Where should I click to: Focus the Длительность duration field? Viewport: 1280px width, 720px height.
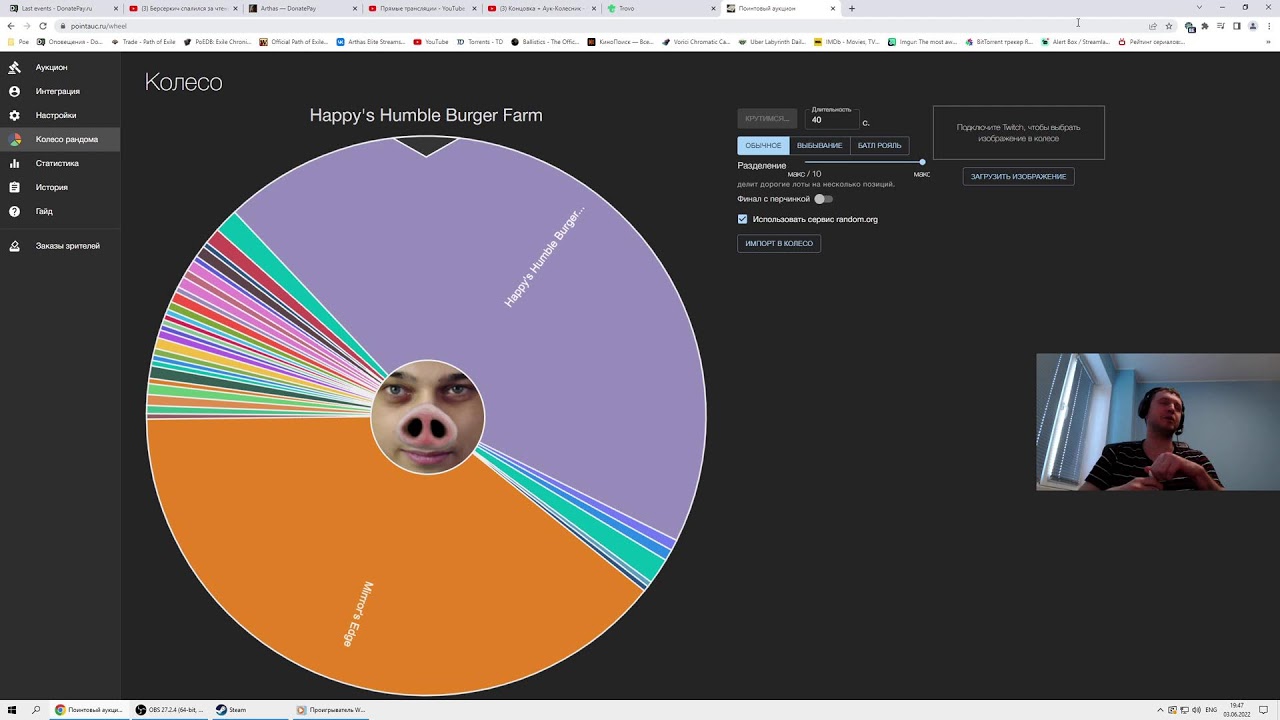pyautogui.click(x=832, y=119)
